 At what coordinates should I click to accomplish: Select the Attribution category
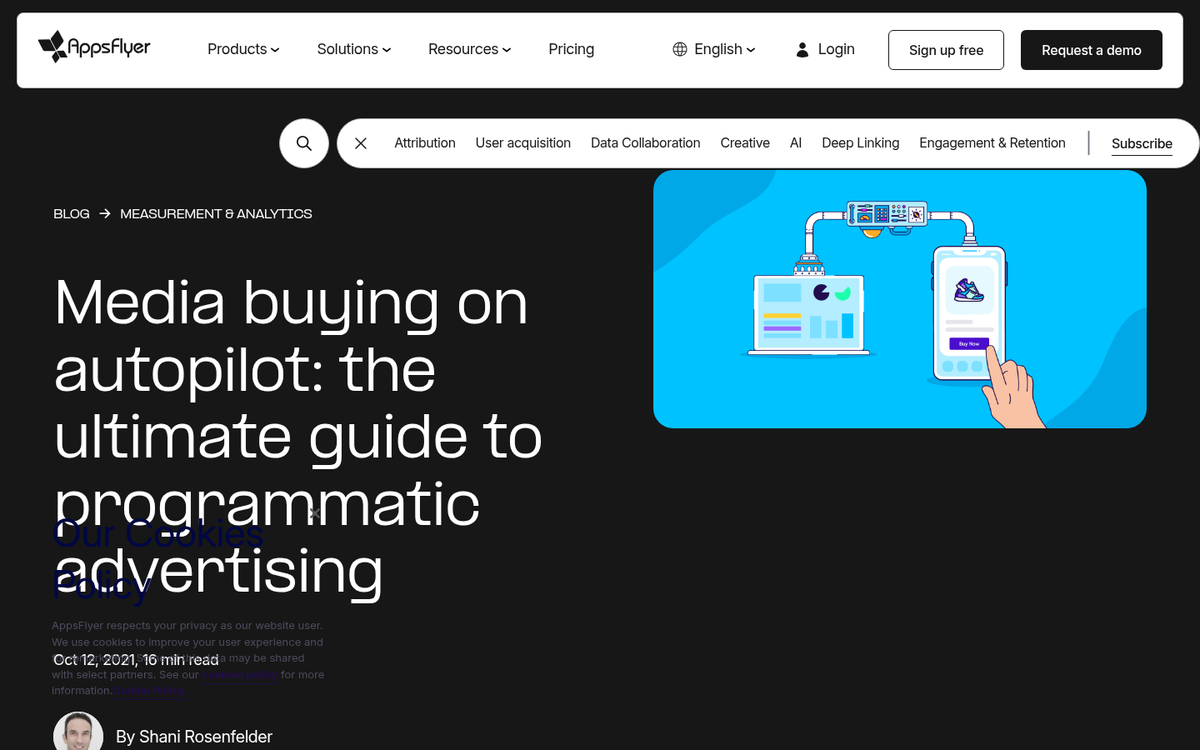425,143
